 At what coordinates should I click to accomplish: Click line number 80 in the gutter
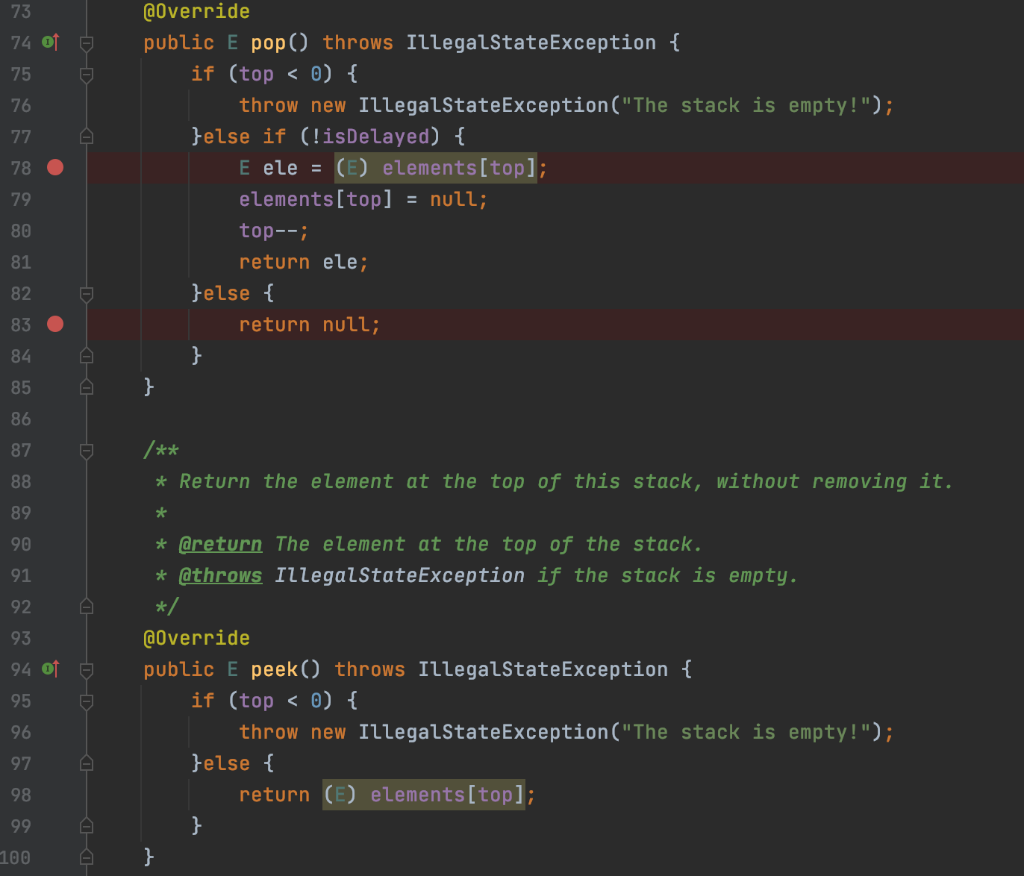(x=22, y=230)
